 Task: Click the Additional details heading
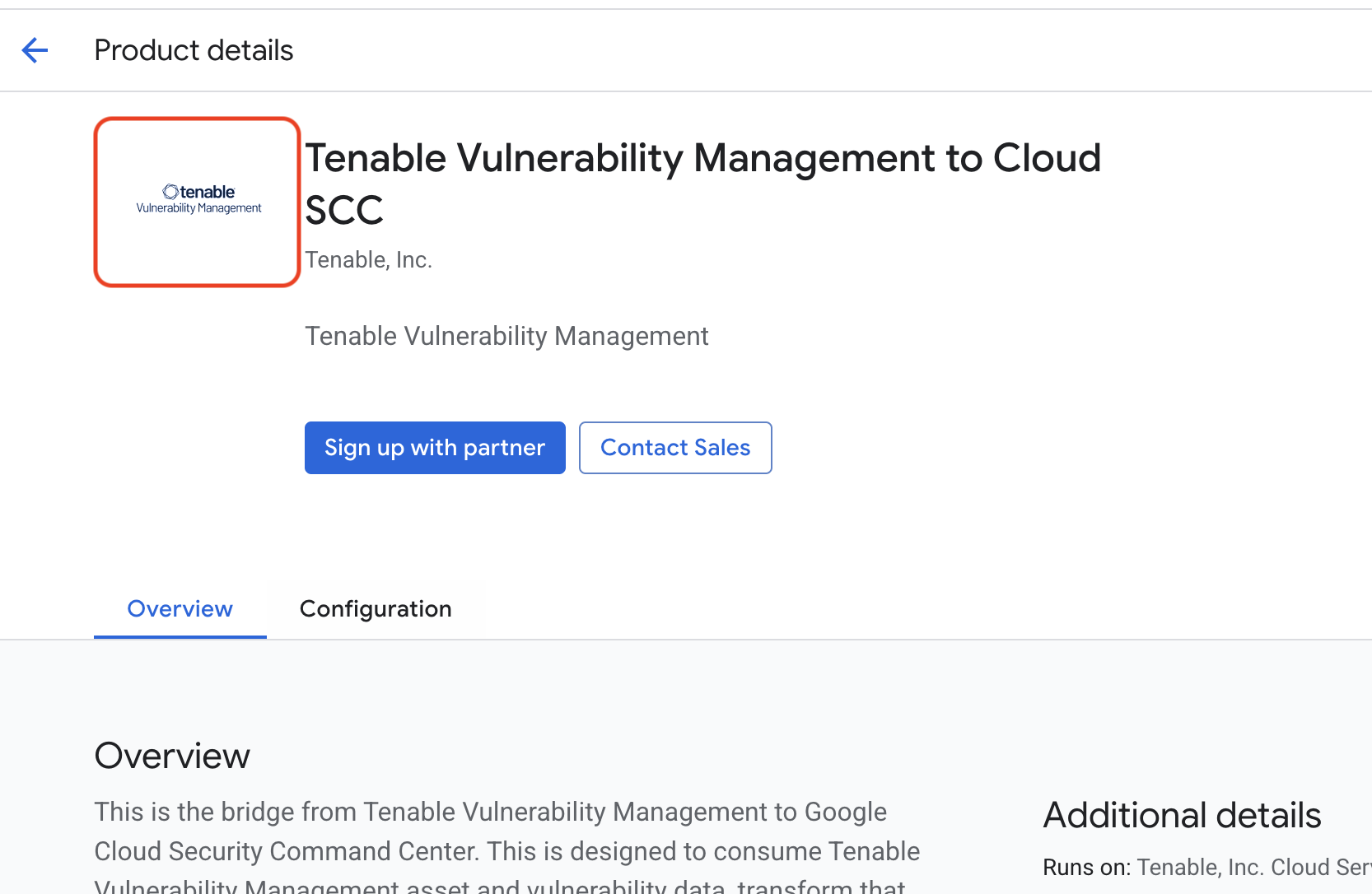coord(1182,815)
